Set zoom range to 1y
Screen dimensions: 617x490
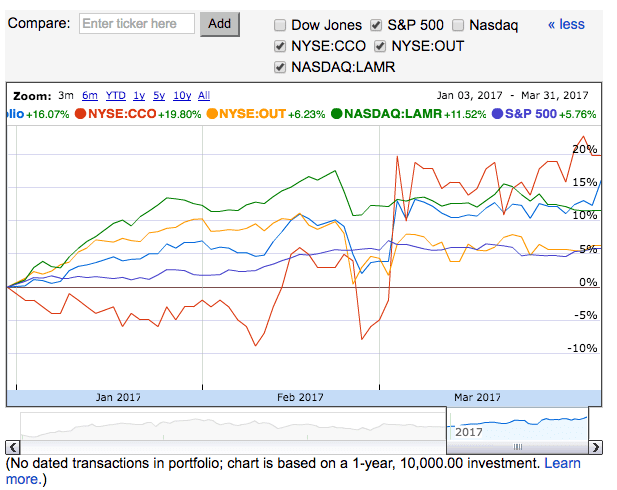[x=139, y=96]
